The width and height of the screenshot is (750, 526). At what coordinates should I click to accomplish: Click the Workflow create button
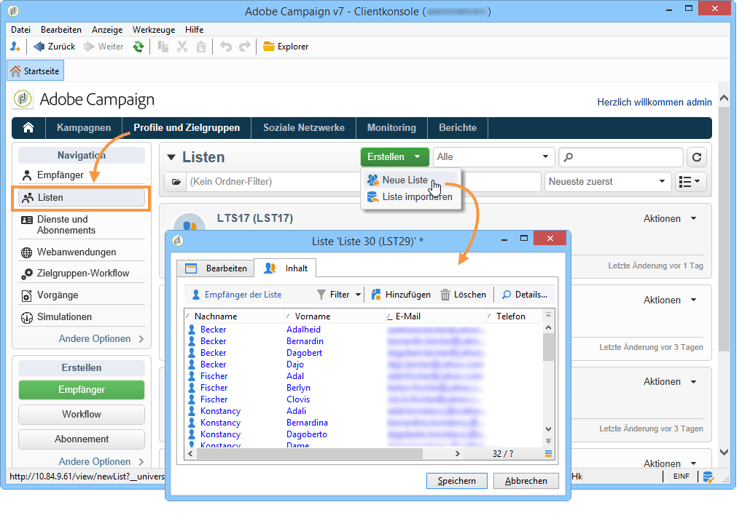click(x=81, y=414)
